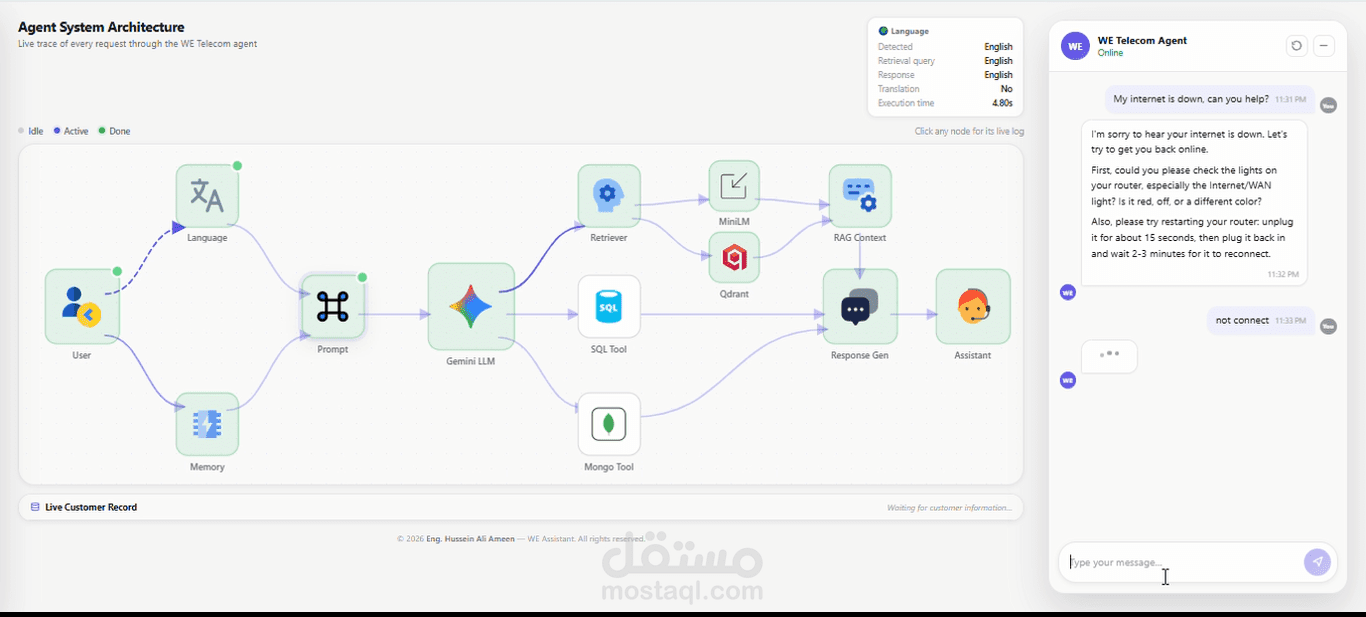Click the 'Idle' legend label

click(x=36, y=131)
